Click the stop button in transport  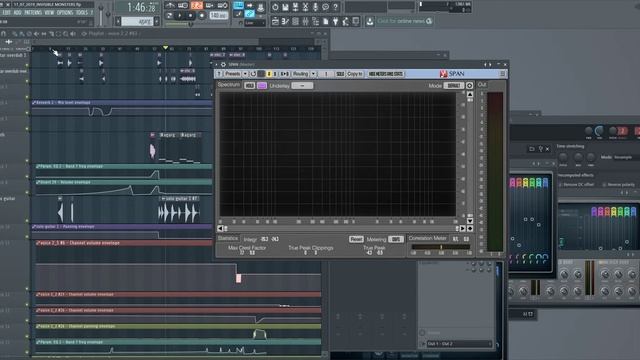coord(190,16)
